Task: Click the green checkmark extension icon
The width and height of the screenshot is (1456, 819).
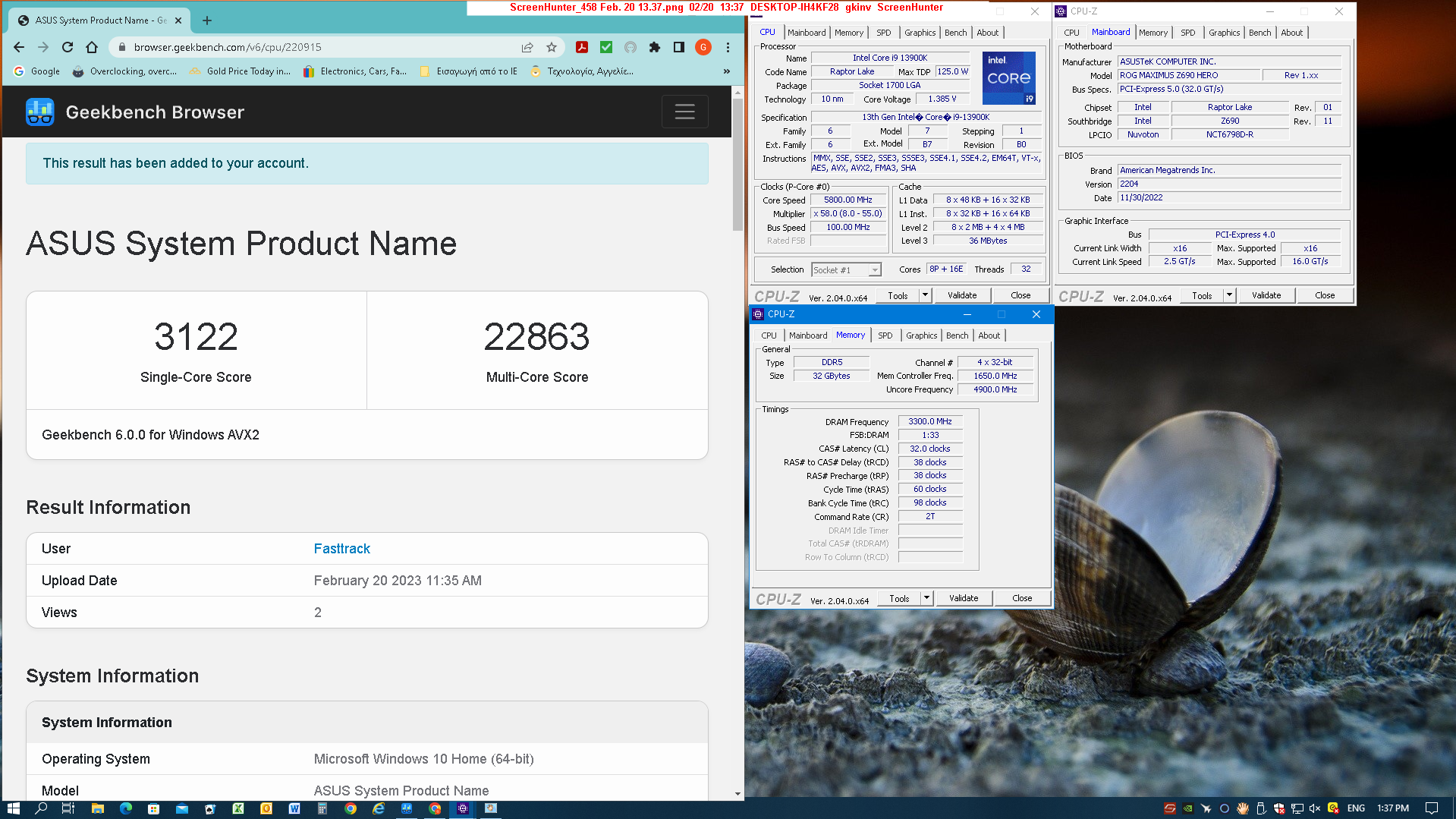Action: (606, 47)
